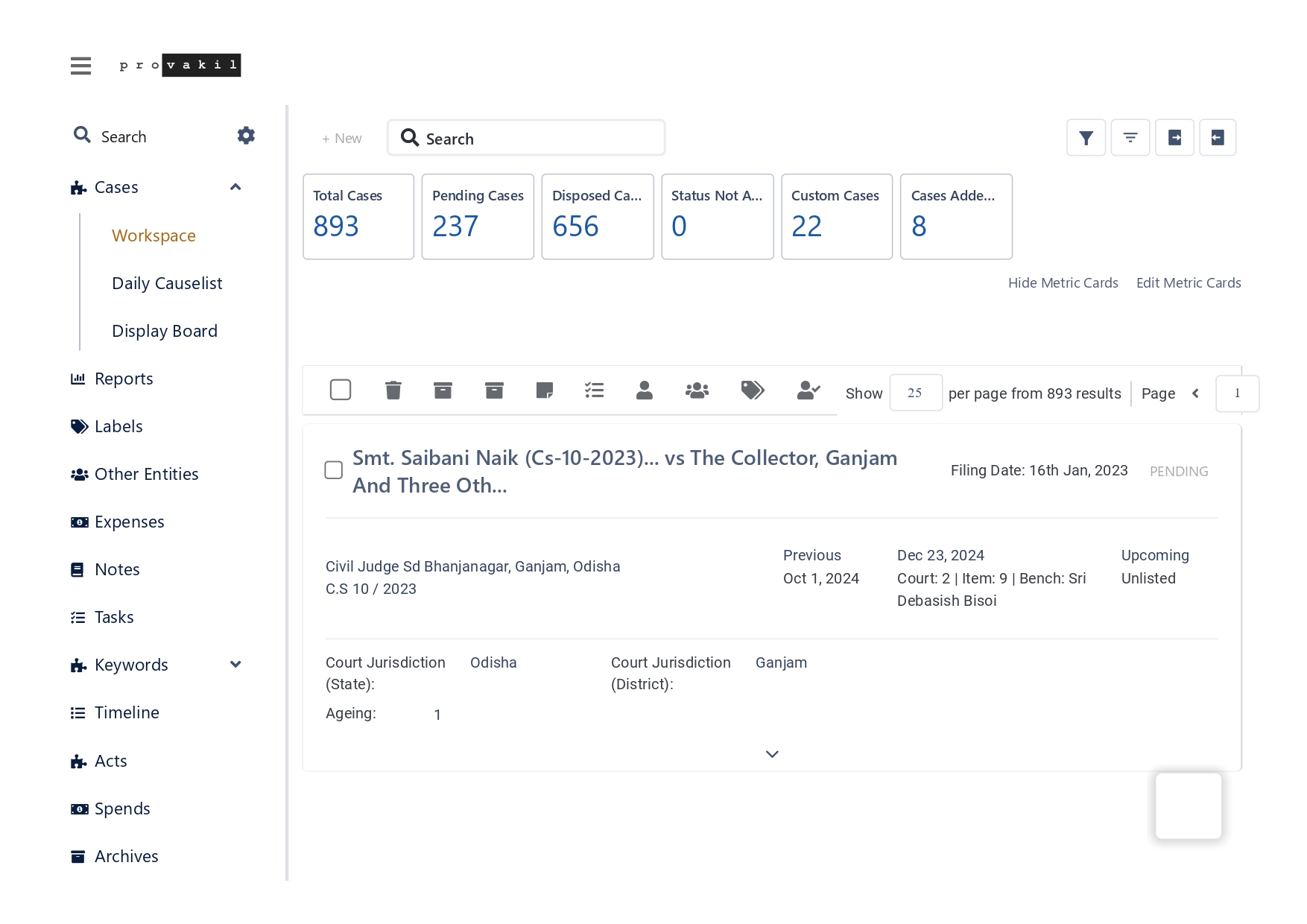Open Other Entities

(x=147, y=474)
